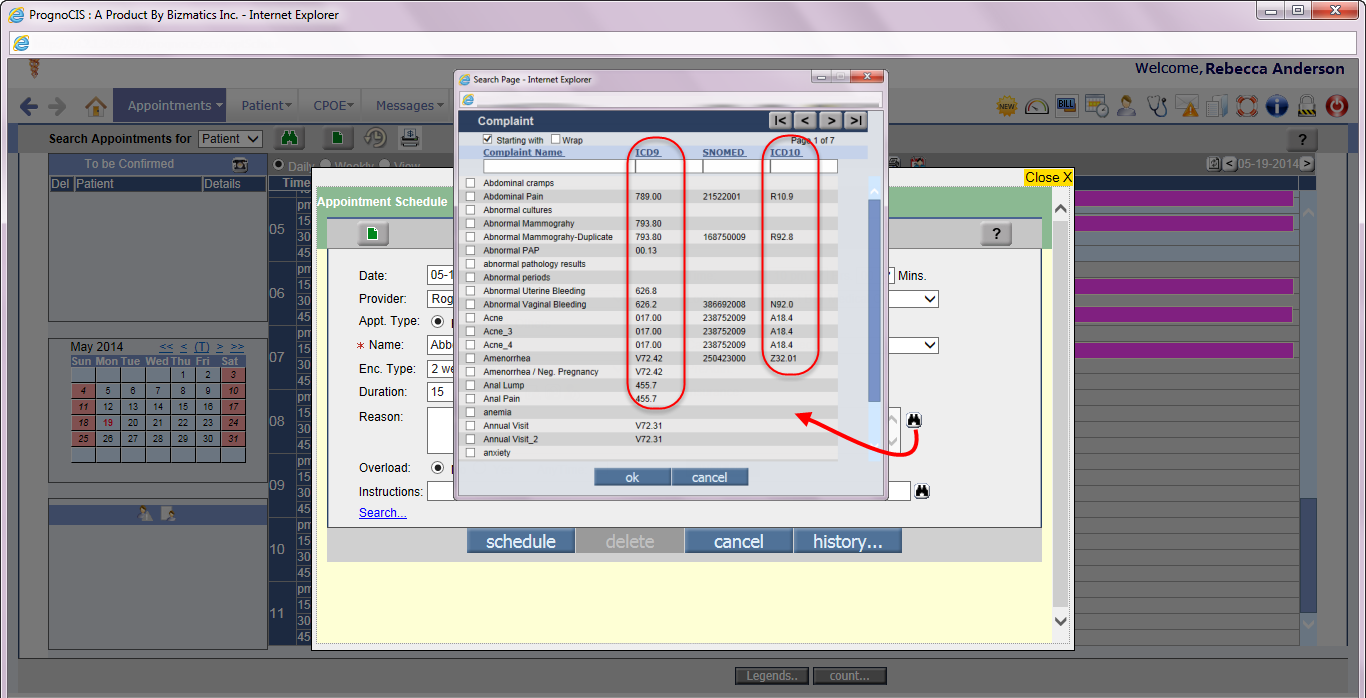Image resolution: width=1366 pixels, height=698 pixels.
Task: Click binoculars icon next to Reason field
Action: pos(915,420)
